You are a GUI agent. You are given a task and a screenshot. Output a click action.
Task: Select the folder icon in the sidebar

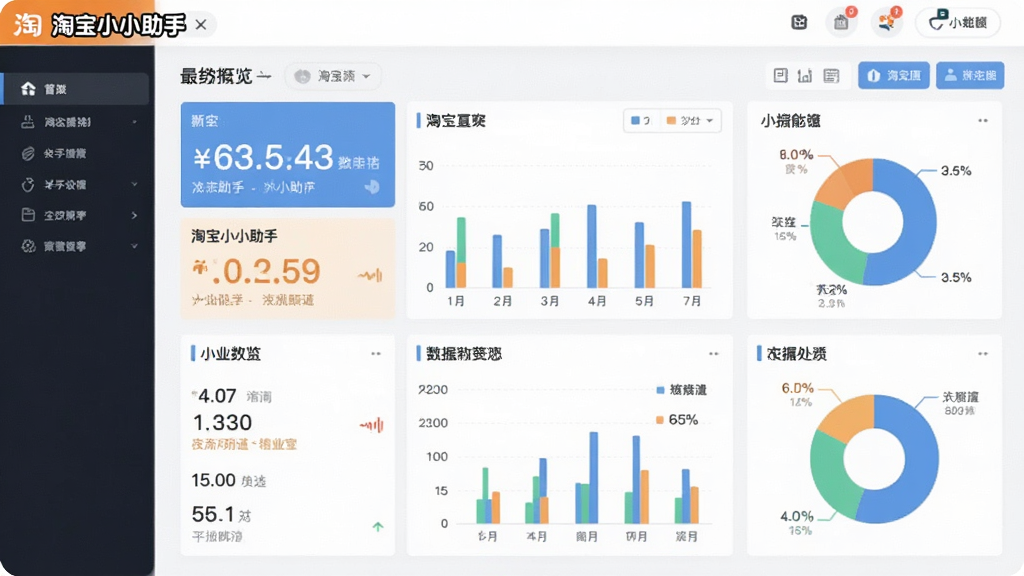tap(27, 215)
